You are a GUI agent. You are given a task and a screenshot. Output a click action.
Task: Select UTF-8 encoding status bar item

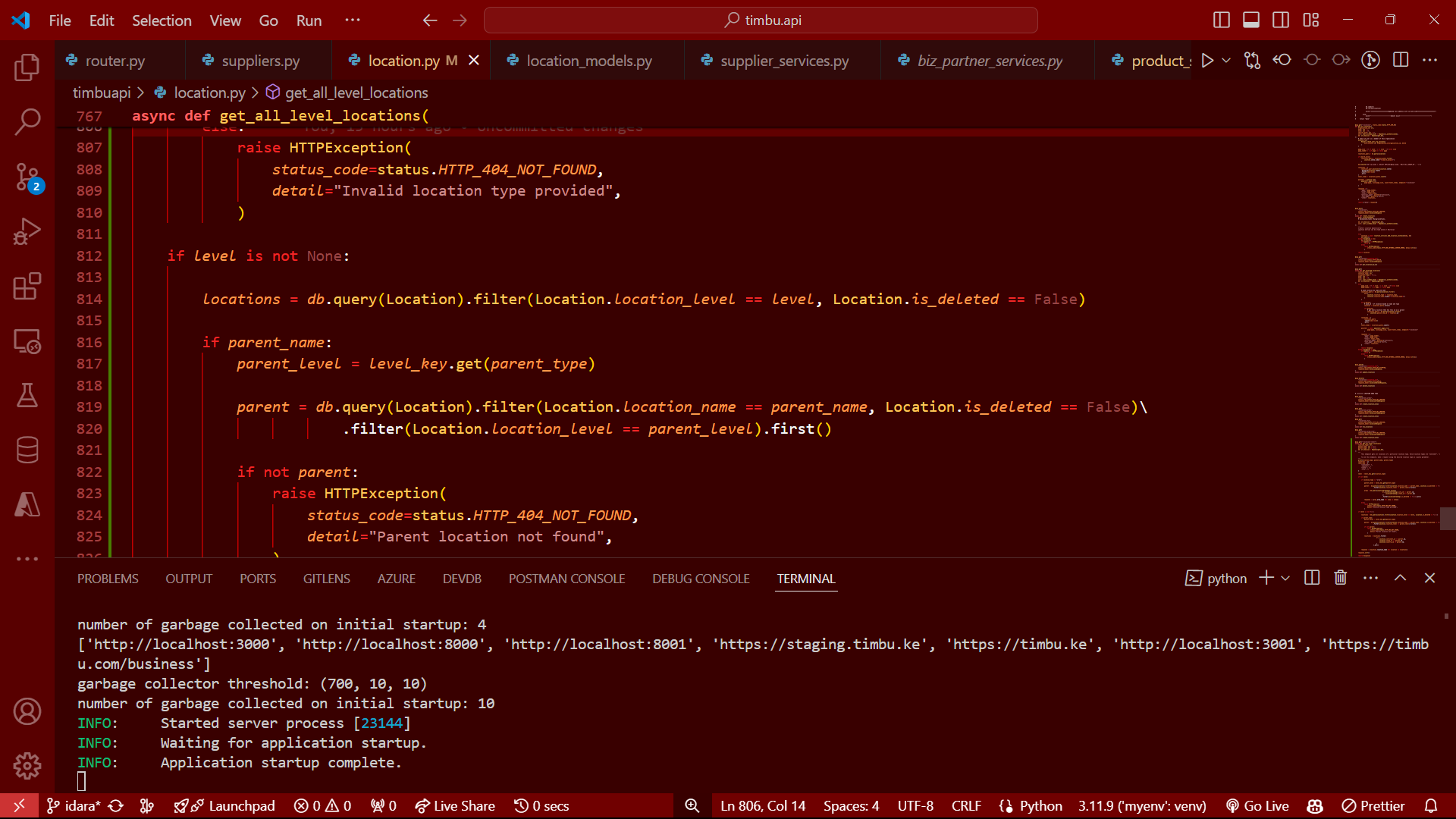pos(915,806)
